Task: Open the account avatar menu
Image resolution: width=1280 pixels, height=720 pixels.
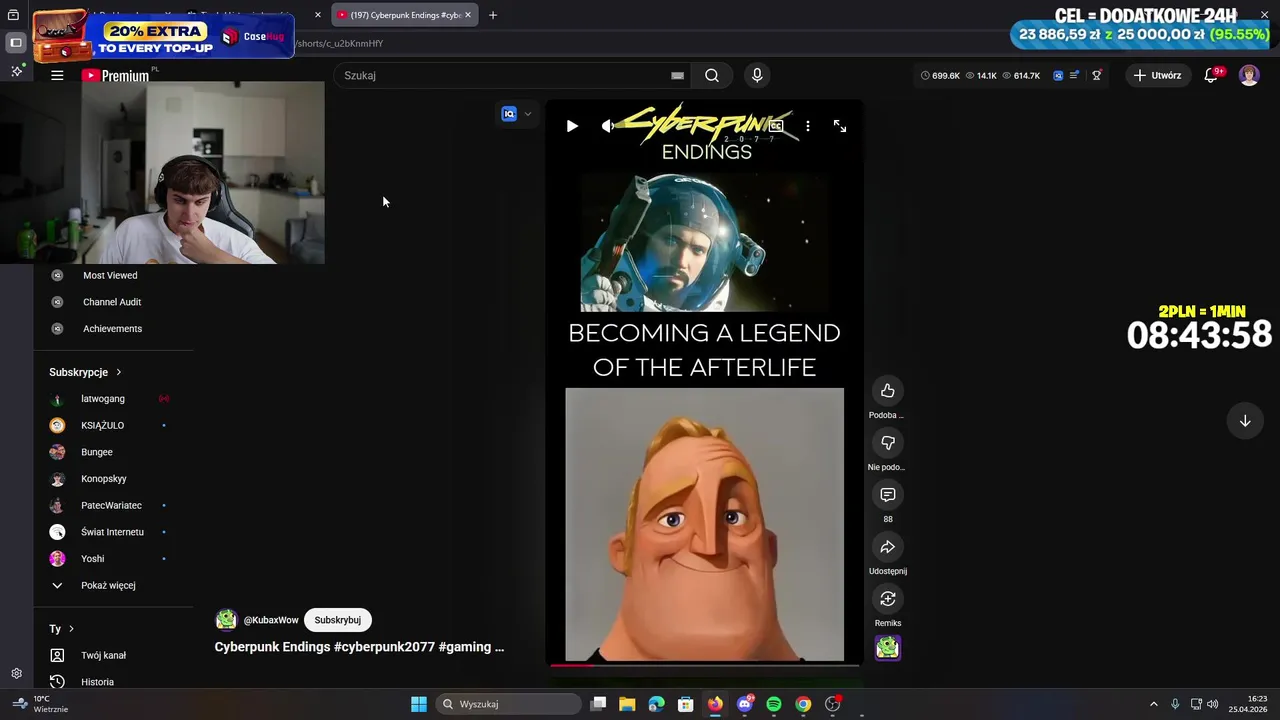Action: (1249, 75)
